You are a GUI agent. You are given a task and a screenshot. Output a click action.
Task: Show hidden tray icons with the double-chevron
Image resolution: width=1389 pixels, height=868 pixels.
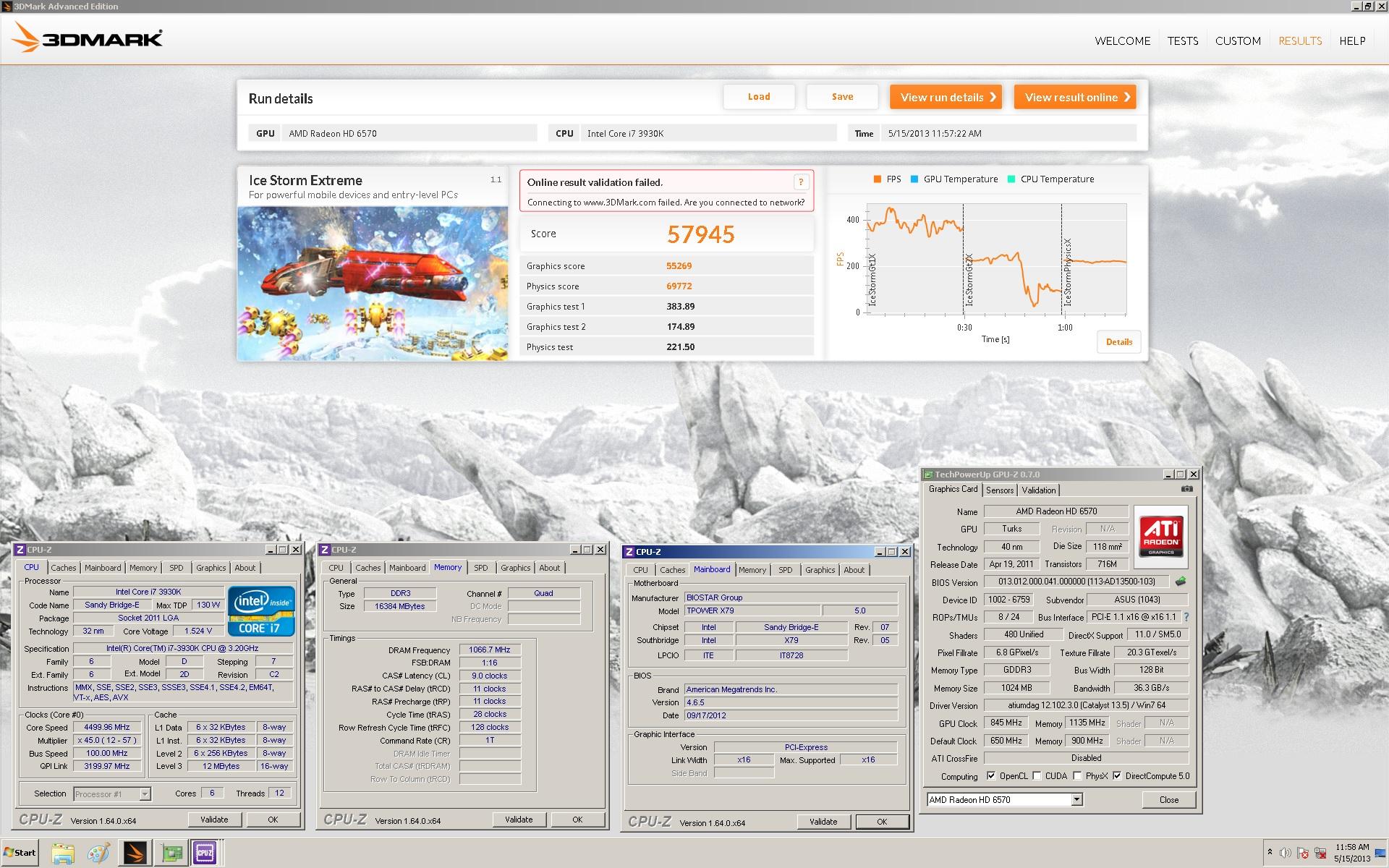pyautogui.click(x=1270, y=853)
